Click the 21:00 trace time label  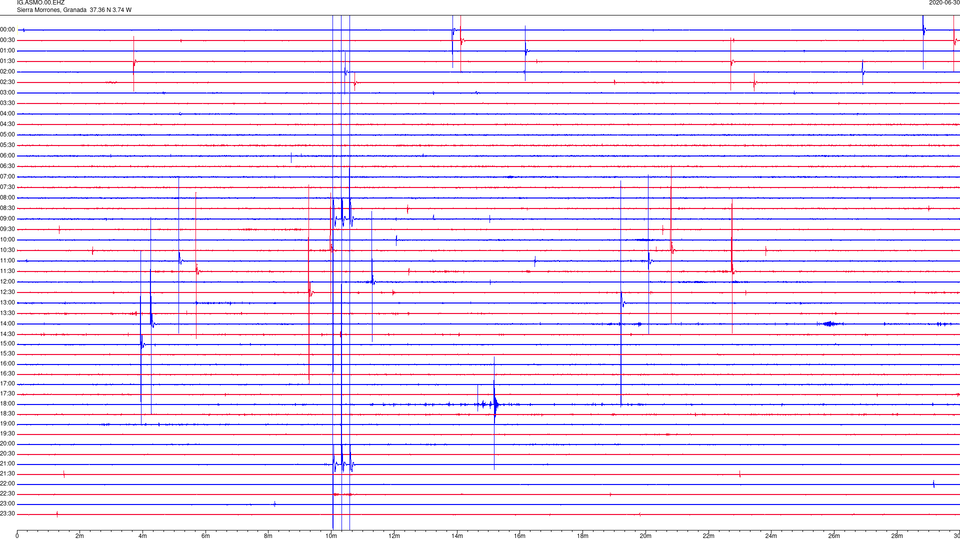click(7, 464)
